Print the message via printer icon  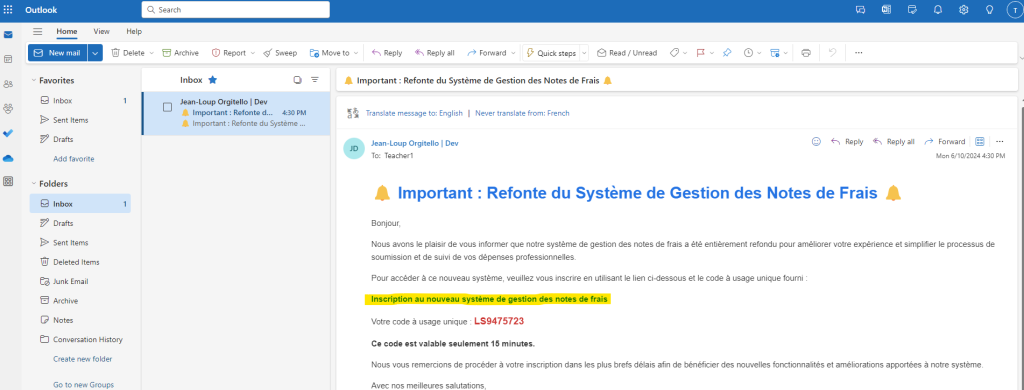(806, 53)
